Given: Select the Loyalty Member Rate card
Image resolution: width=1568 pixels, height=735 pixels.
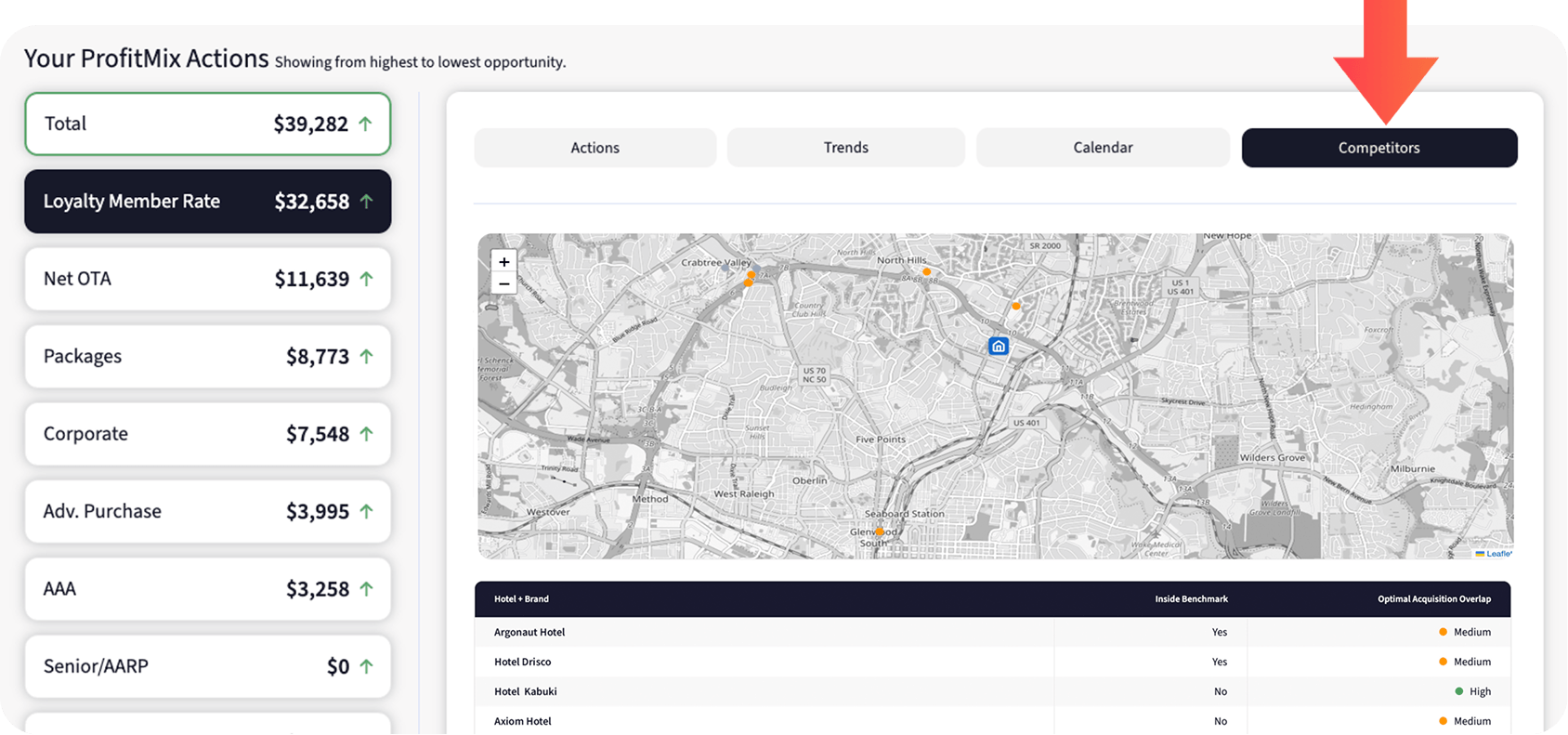Looking at the screenshot, I should (207, 202).
